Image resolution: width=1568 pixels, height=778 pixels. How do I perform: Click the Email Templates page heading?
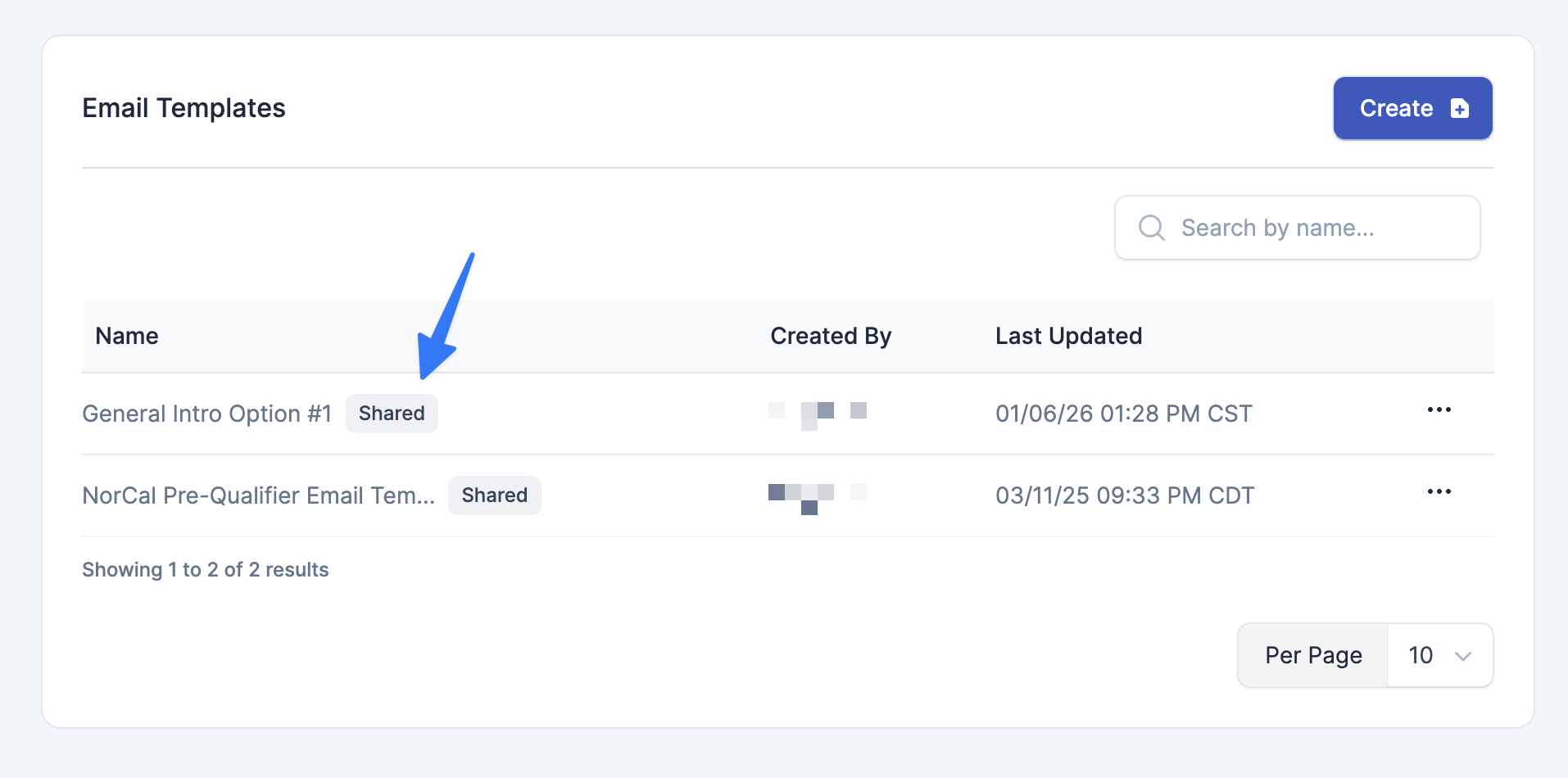(184, 107)
